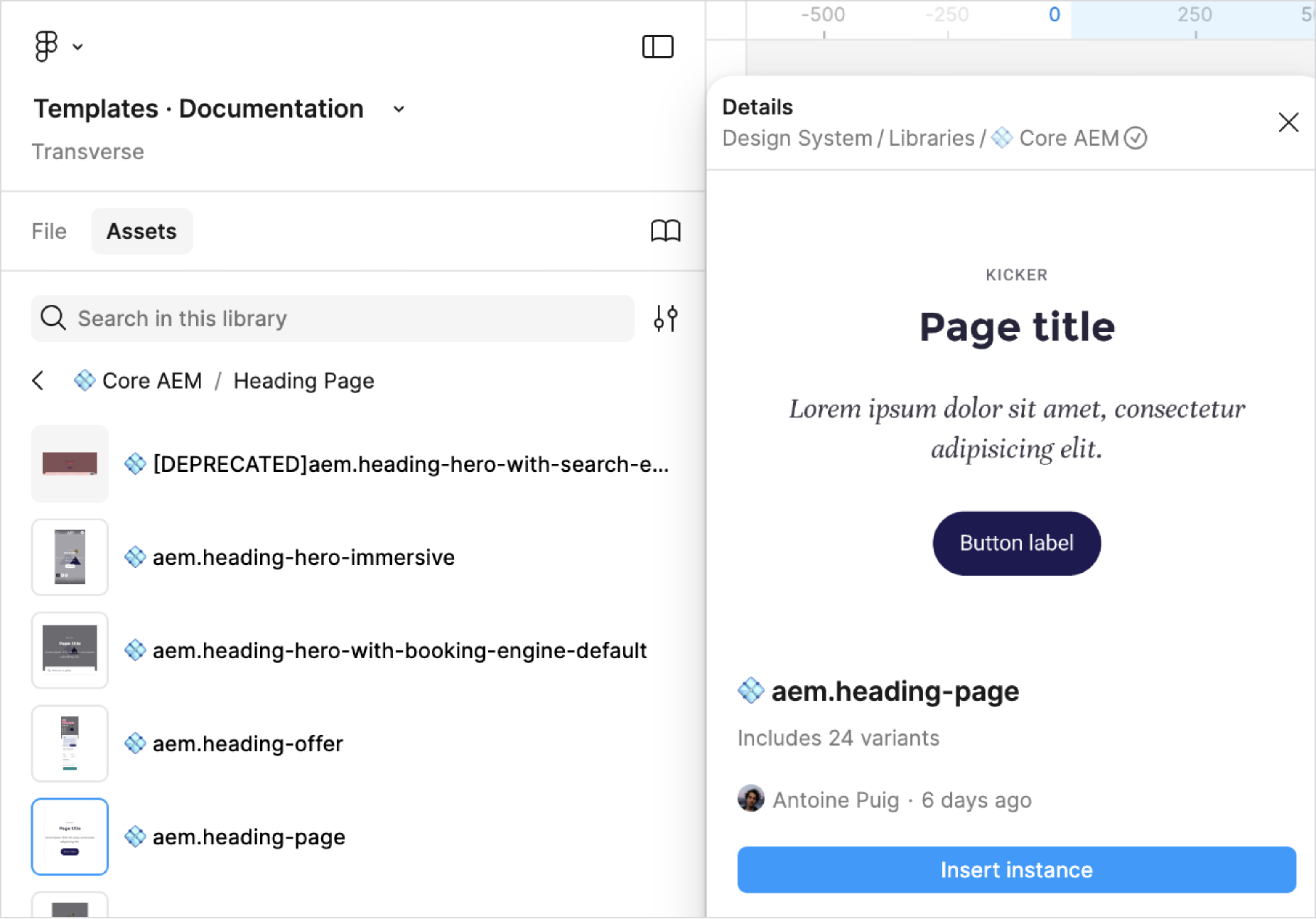
Task: Collapse the left sidebar panel
Action: point(657,46)
